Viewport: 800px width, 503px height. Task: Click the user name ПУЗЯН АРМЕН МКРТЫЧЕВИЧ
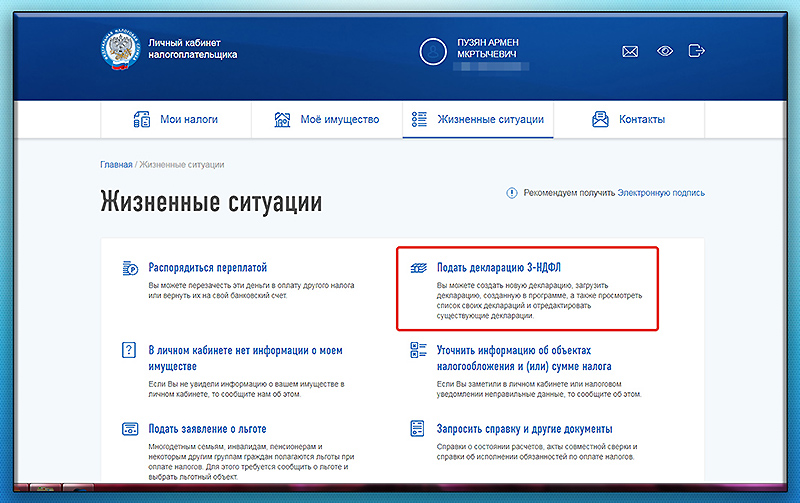488,48
